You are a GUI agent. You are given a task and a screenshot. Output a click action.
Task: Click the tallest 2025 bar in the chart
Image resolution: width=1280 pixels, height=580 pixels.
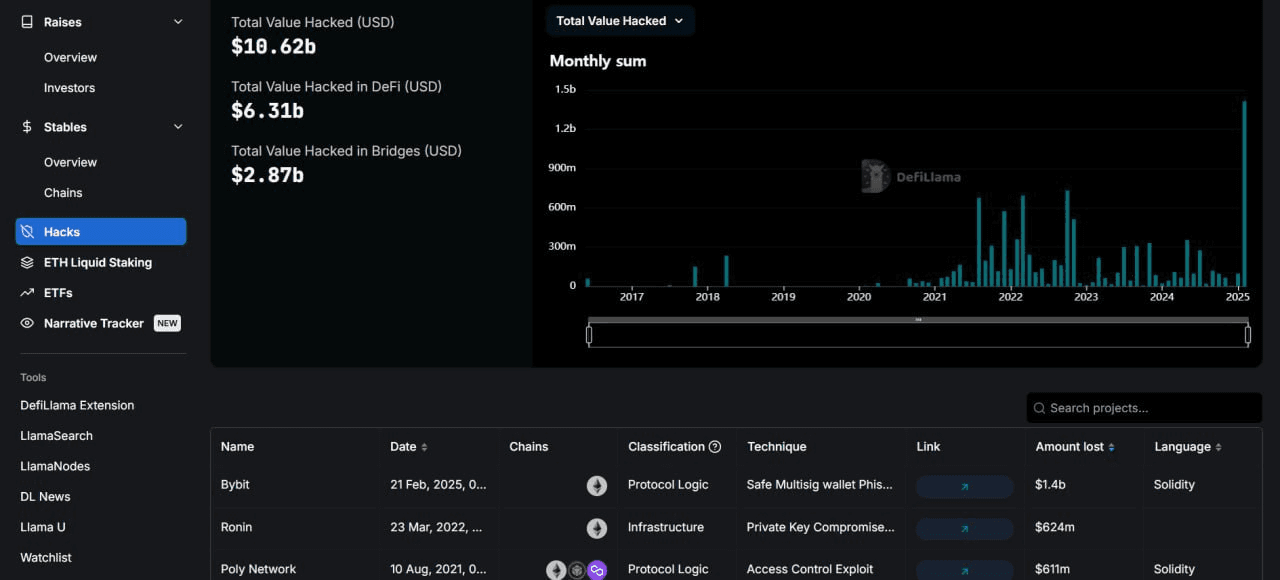click(x=1244, y=194)
